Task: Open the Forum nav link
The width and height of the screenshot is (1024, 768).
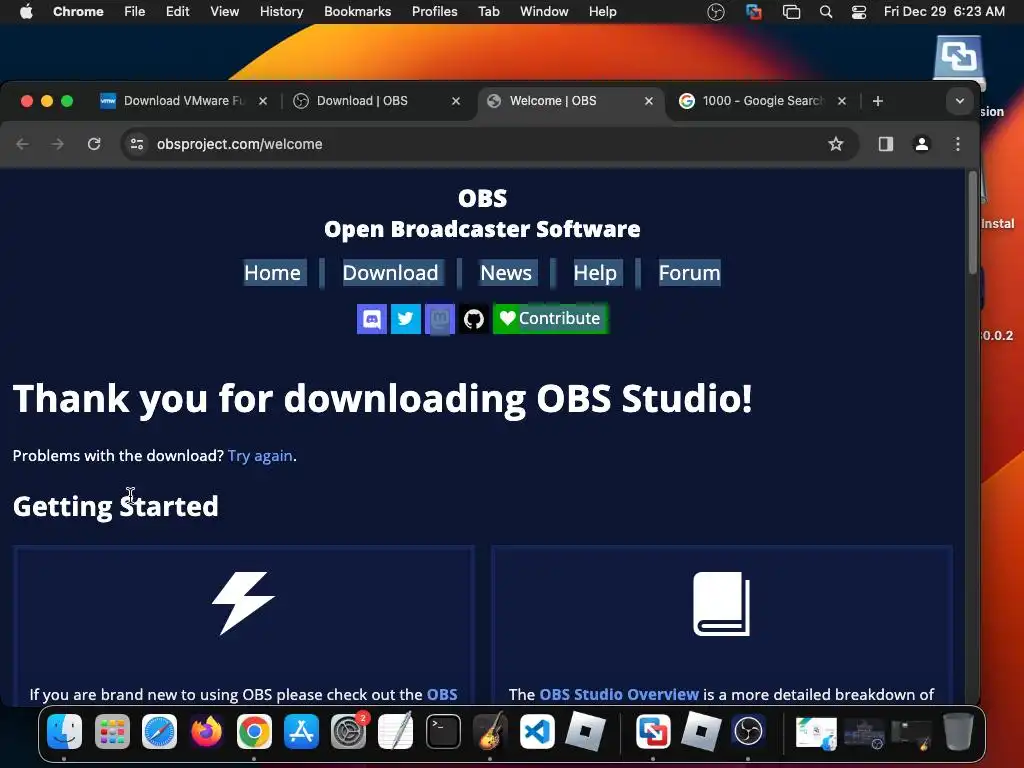Action: coord(689,272)
